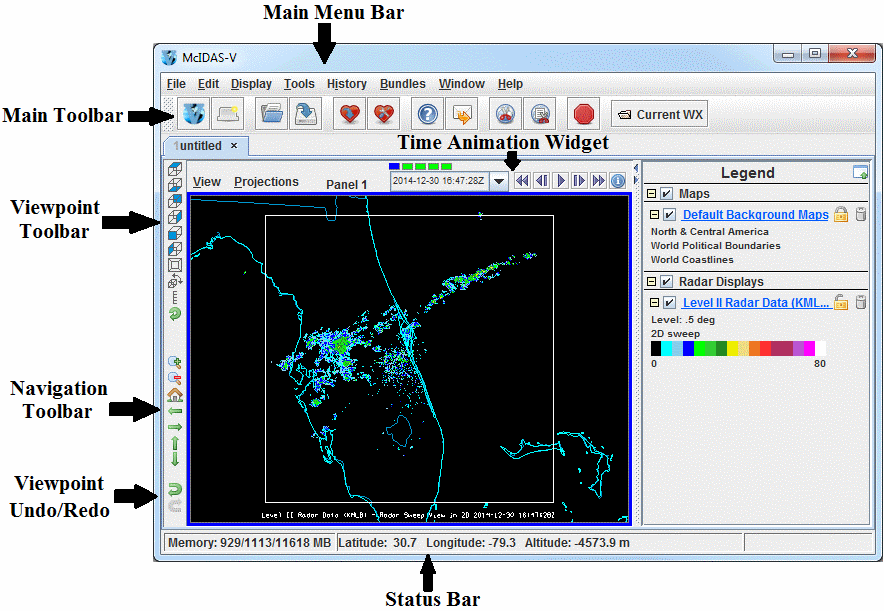Open the Level II Radar Data link

click(x=755, y=302)
